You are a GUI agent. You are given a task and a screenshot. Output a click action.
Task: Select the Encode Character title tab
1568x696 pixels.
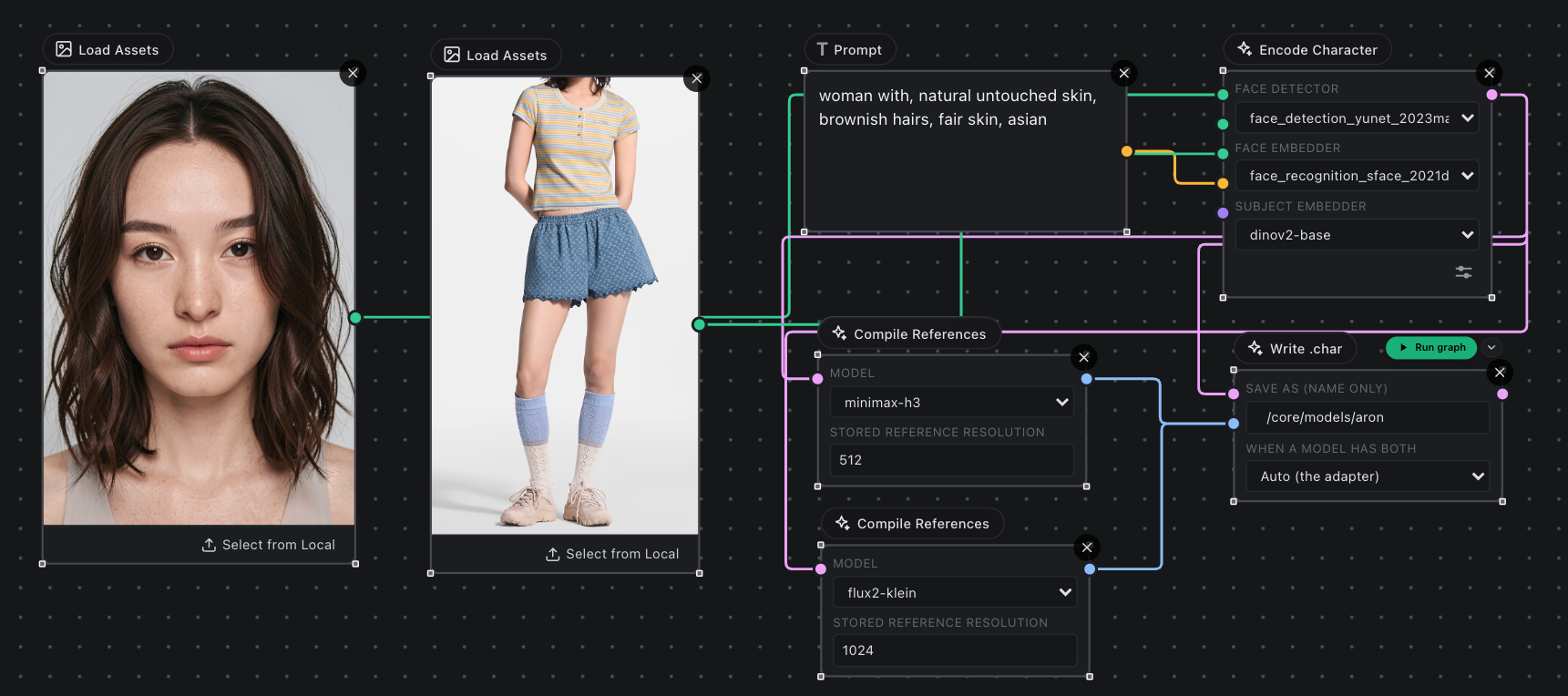tap(1307, 49)
